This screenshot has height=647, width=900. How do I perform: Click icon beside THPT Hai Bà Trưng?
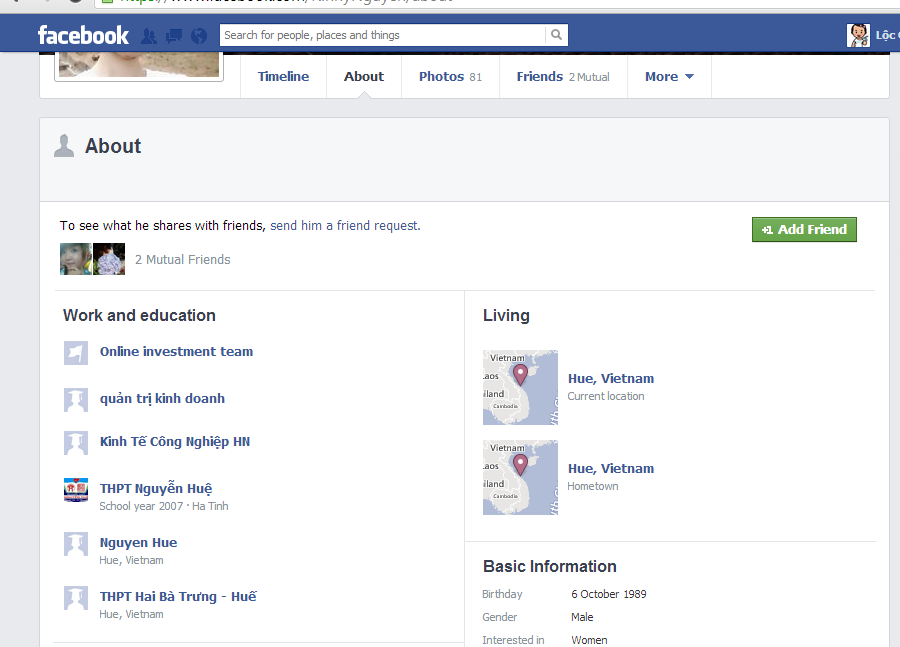(76, 598)
